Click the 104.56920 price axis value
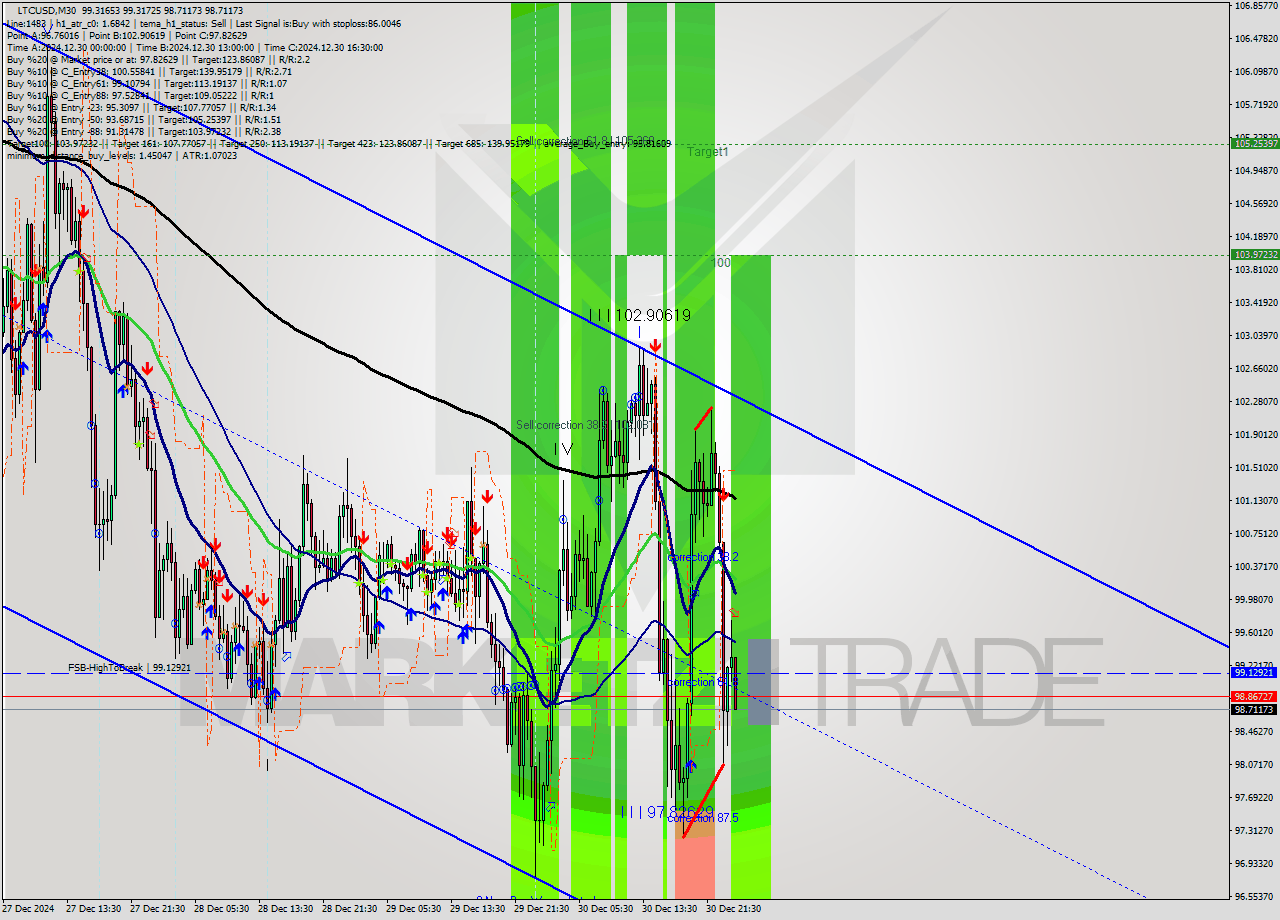This screenshot has height=920, width=1280. [1255, 203]
